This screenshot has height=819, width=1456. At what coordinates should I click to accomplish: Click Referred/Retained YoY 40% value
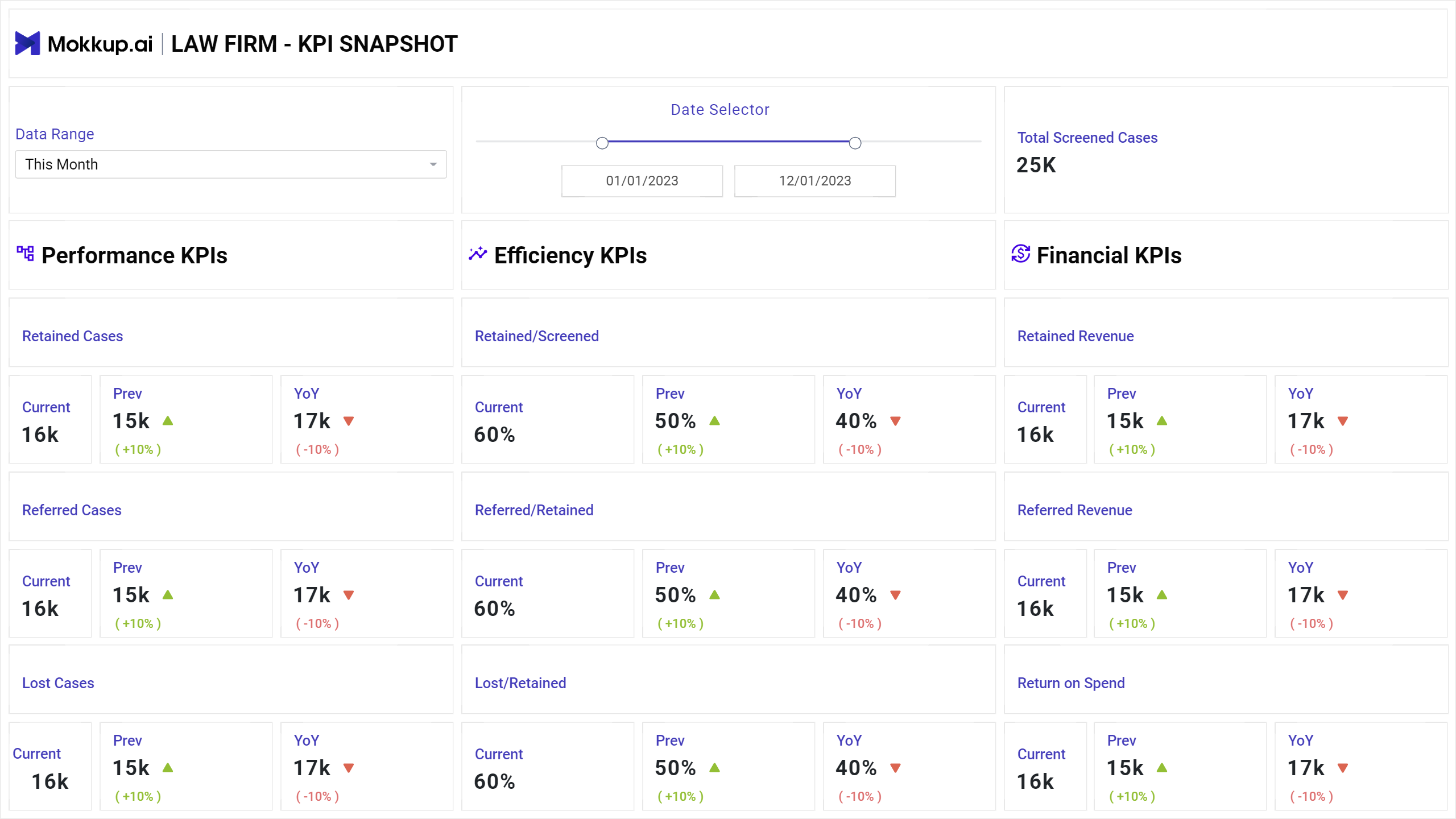point(856,595)
